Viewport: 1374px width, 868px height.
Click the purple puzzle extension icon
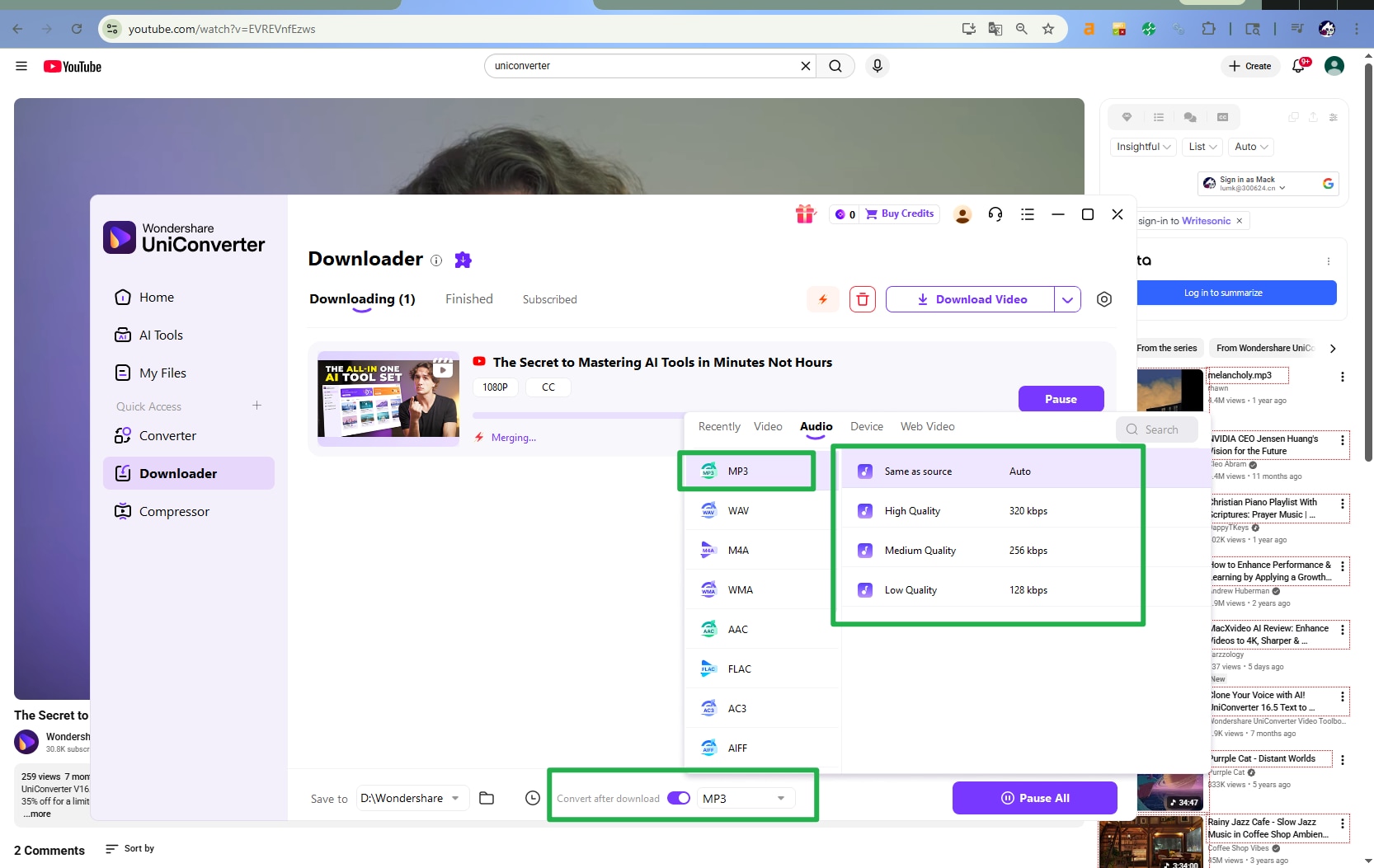click(463, 260)
